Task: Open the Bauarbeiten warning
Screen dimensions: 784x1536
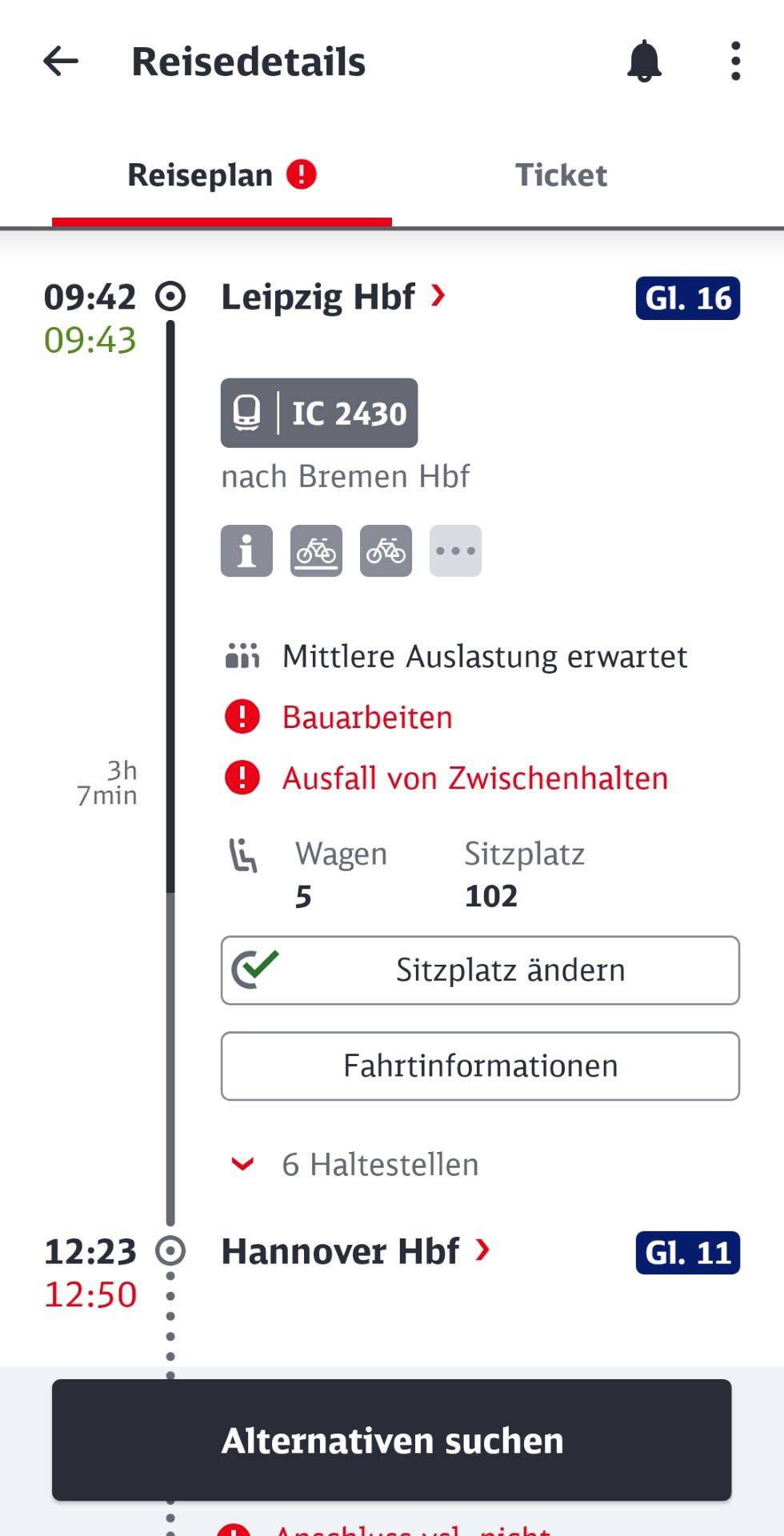Action: pyautogui.click(x=367, y=717)
